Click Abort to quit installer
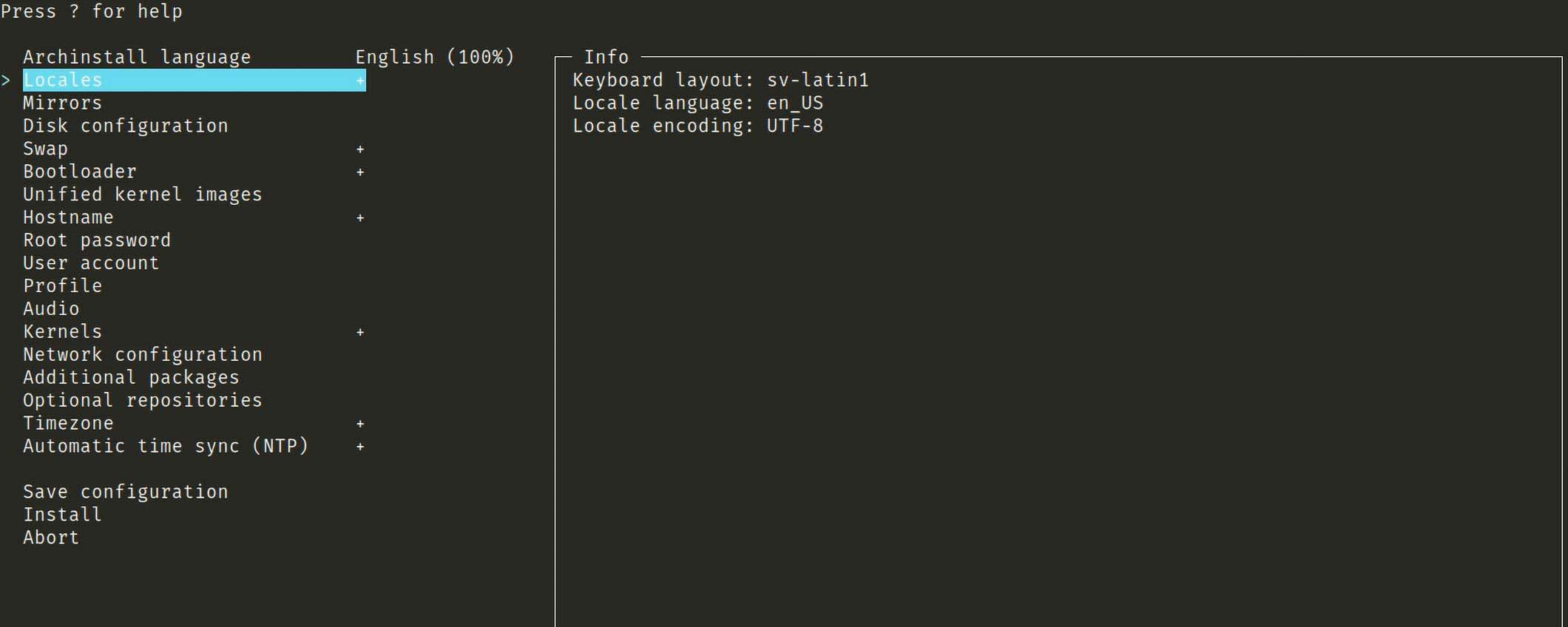 [51, 538]
